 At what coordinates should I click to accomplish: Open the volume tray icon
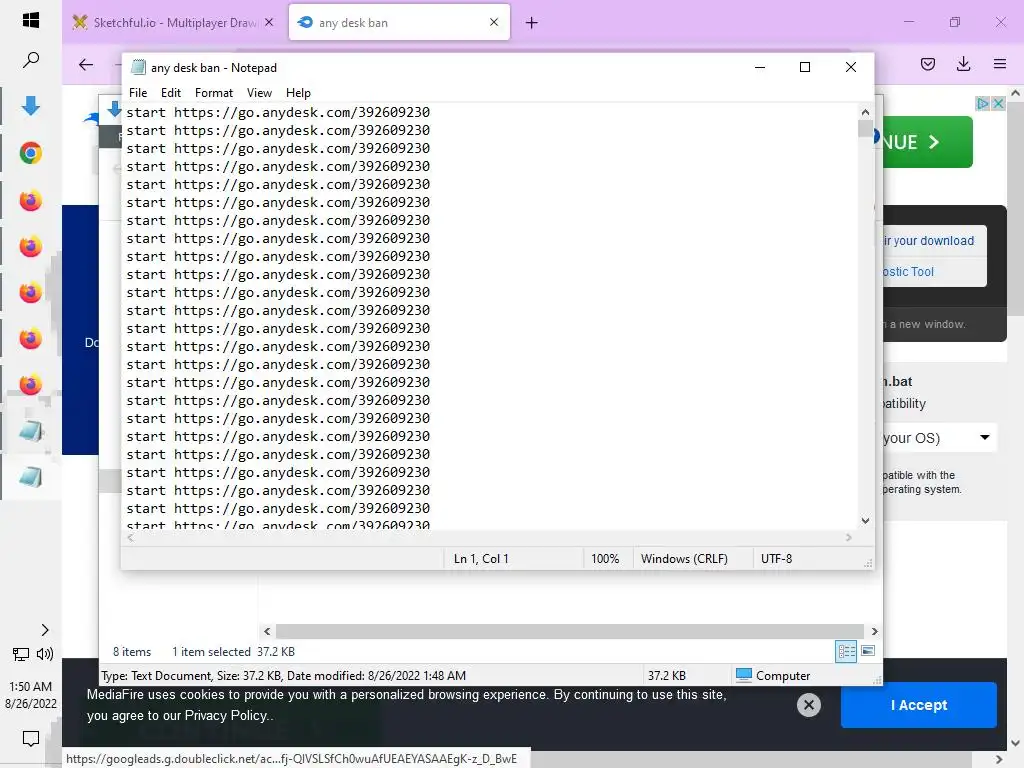(x=45, y=654)
